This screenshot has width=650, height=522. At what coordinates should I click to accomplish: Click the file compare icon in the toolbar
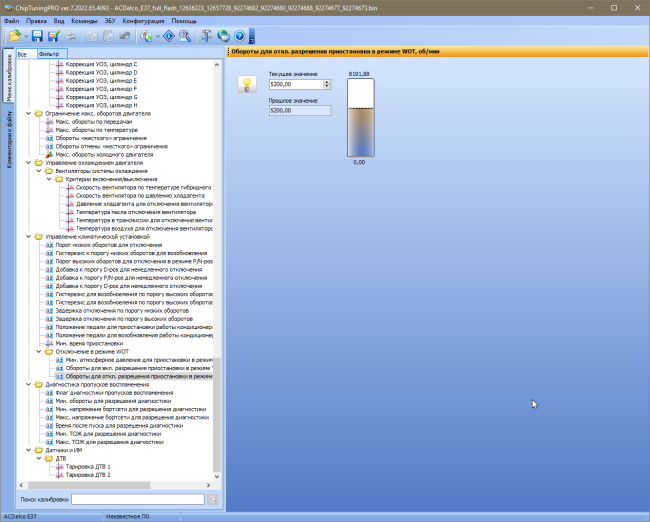click(146, 36)
